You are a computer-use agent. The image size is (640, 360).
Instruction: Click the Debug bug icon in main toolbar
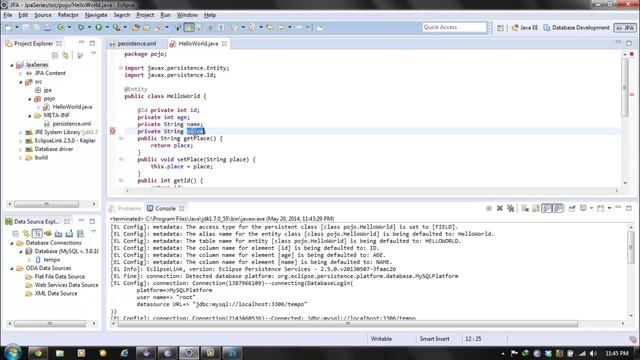click(81, 27)
